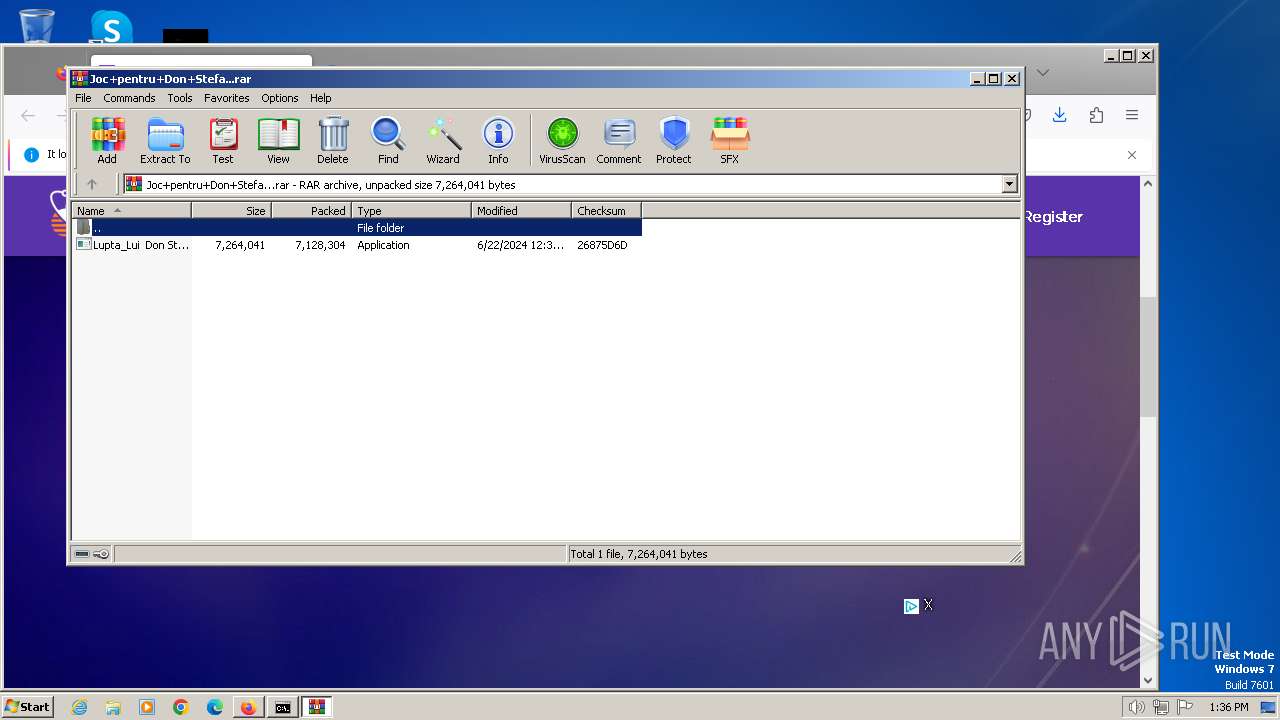Click the system tray volume icon
The height and width of the screenshot is (720, 1280).
coord(1136,707)
